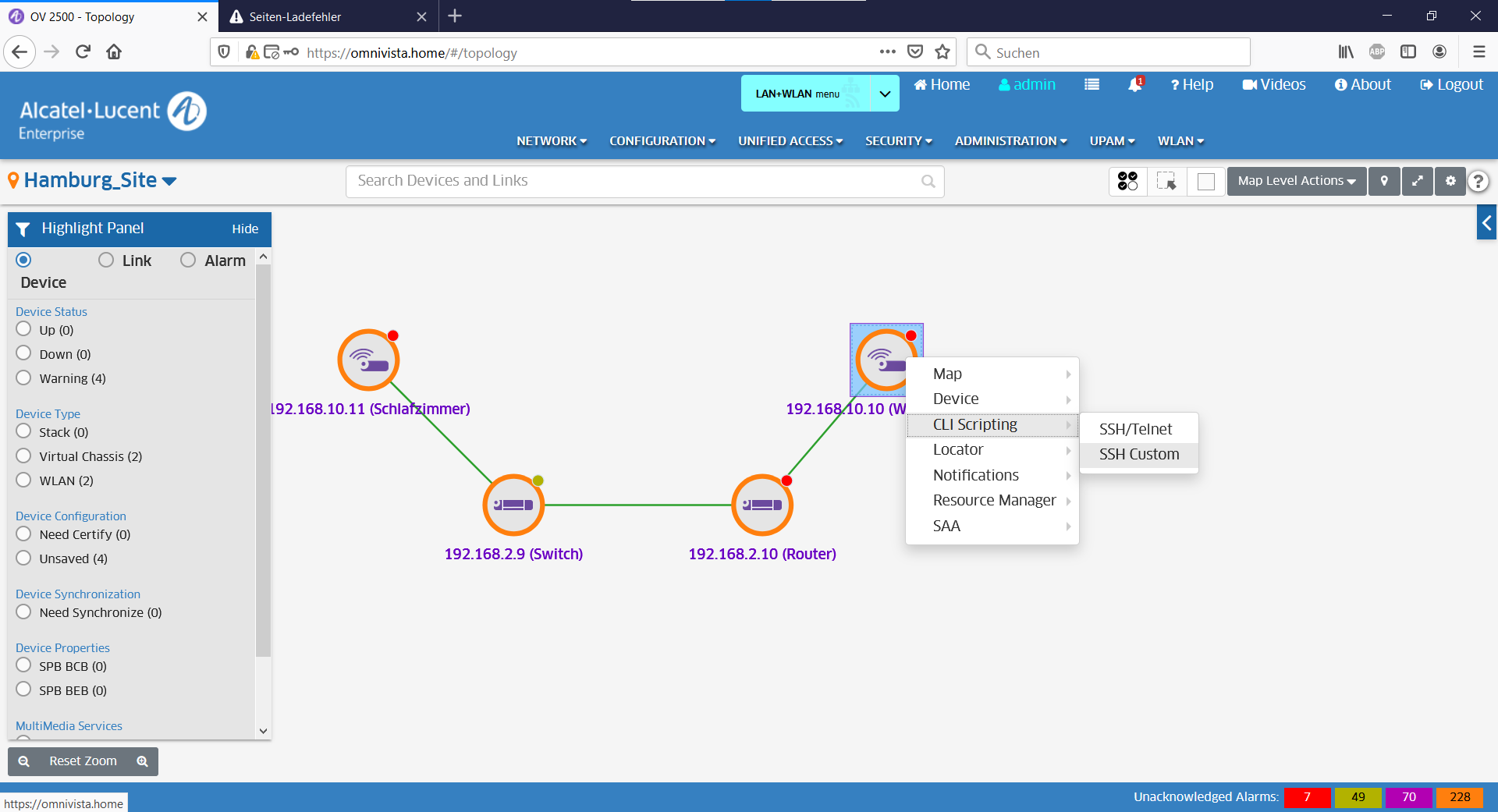Click the notifications bell icon
1498x812 pixels.
[x=1134, y=85]
